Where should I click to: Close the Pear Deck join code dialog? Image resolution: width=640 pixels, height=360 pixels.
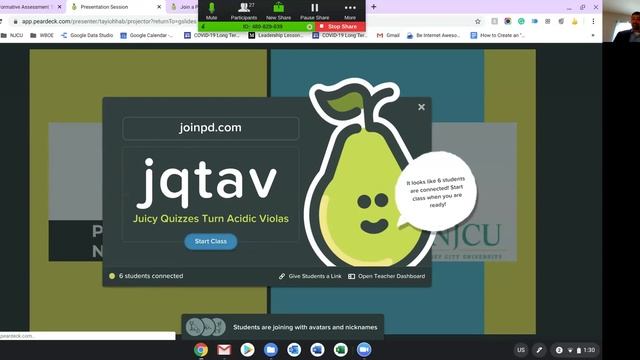(422, 107)
